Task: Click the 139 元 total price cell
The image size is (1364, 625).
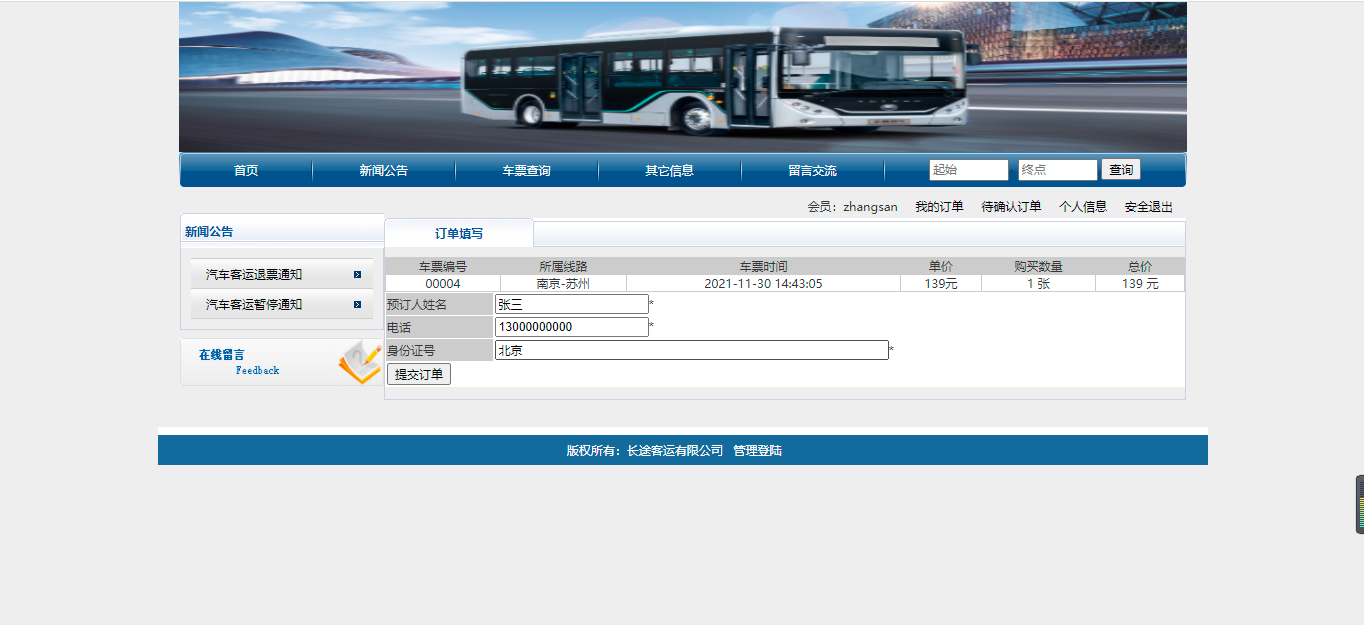Action: click(x=1140, y=284)
